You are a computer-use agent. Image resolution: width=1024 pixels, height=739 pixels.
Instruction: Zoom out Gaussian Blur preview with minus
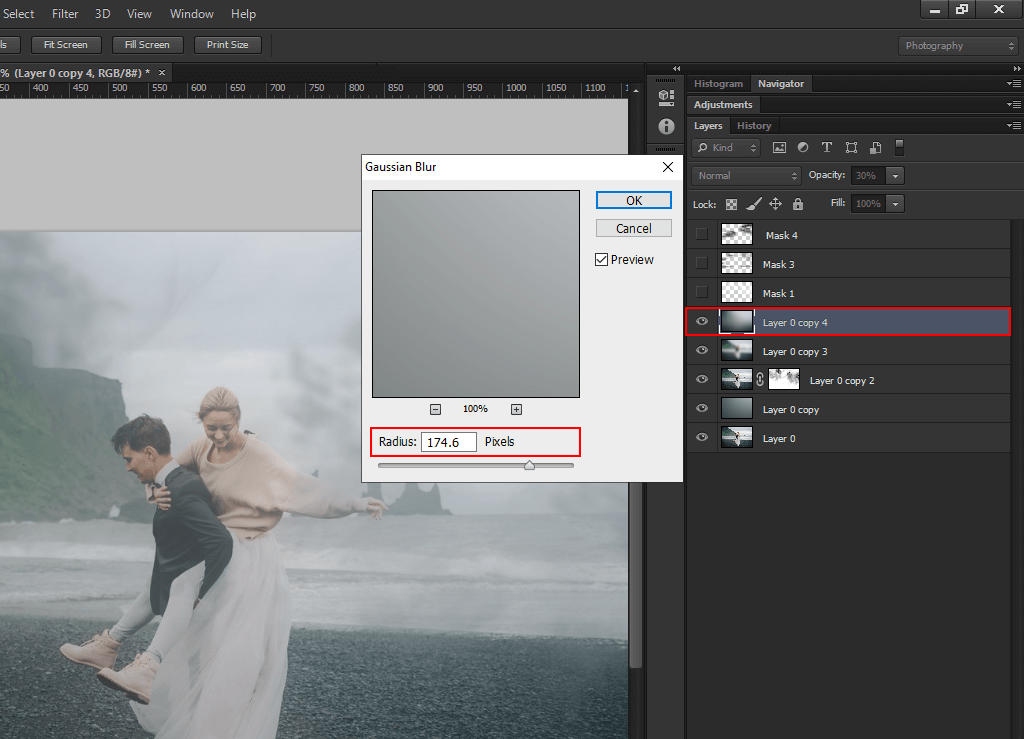436,409
